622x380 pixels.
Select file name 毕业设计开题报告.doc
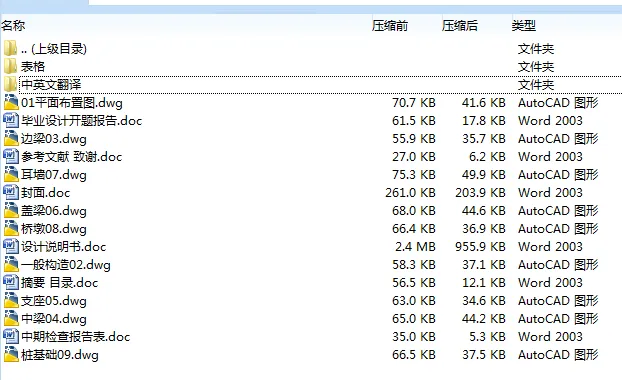[x=81, y=121]
